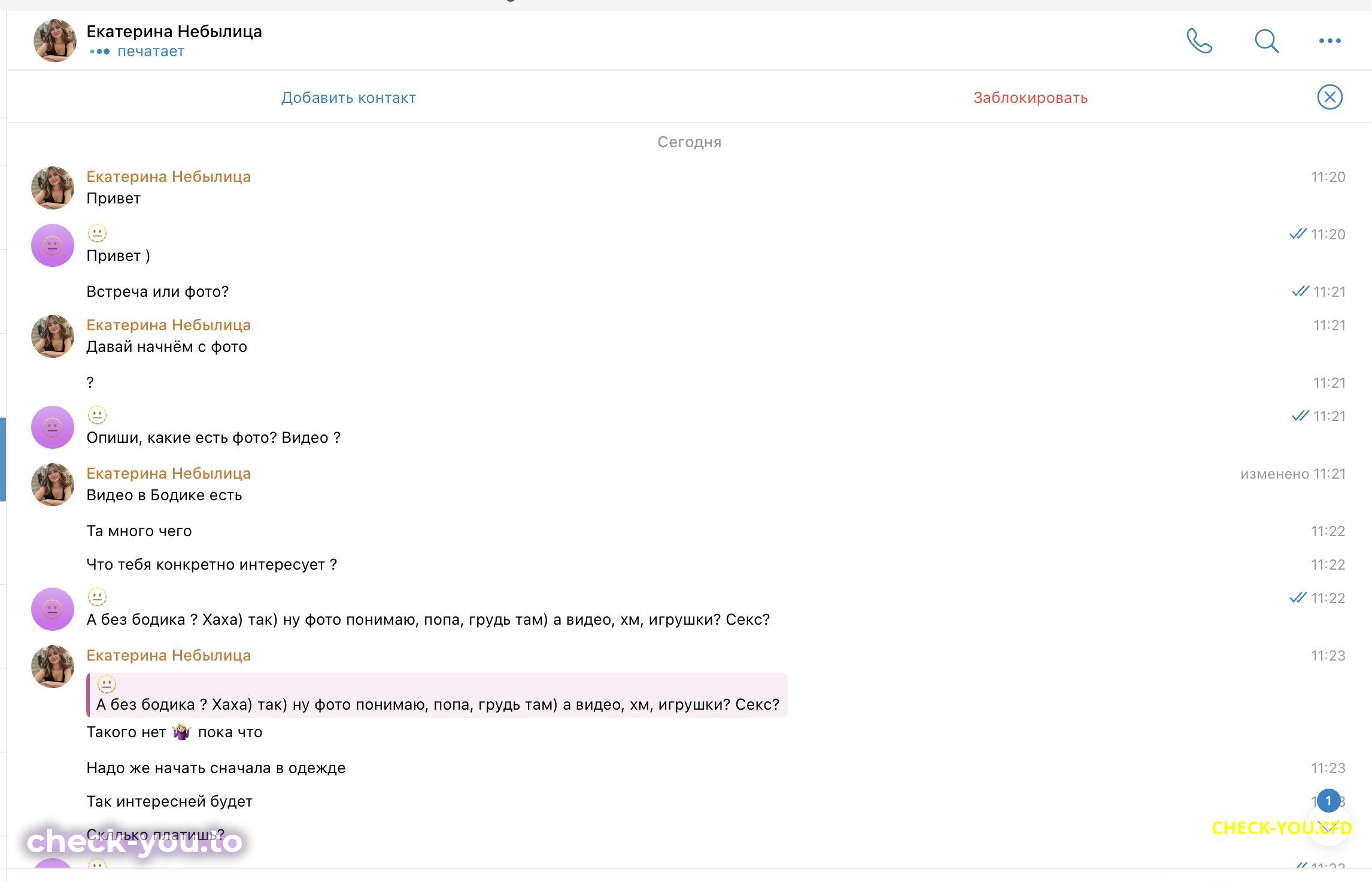Click sender avatar beside Привет message at 11:20

(x=53, y=188)
